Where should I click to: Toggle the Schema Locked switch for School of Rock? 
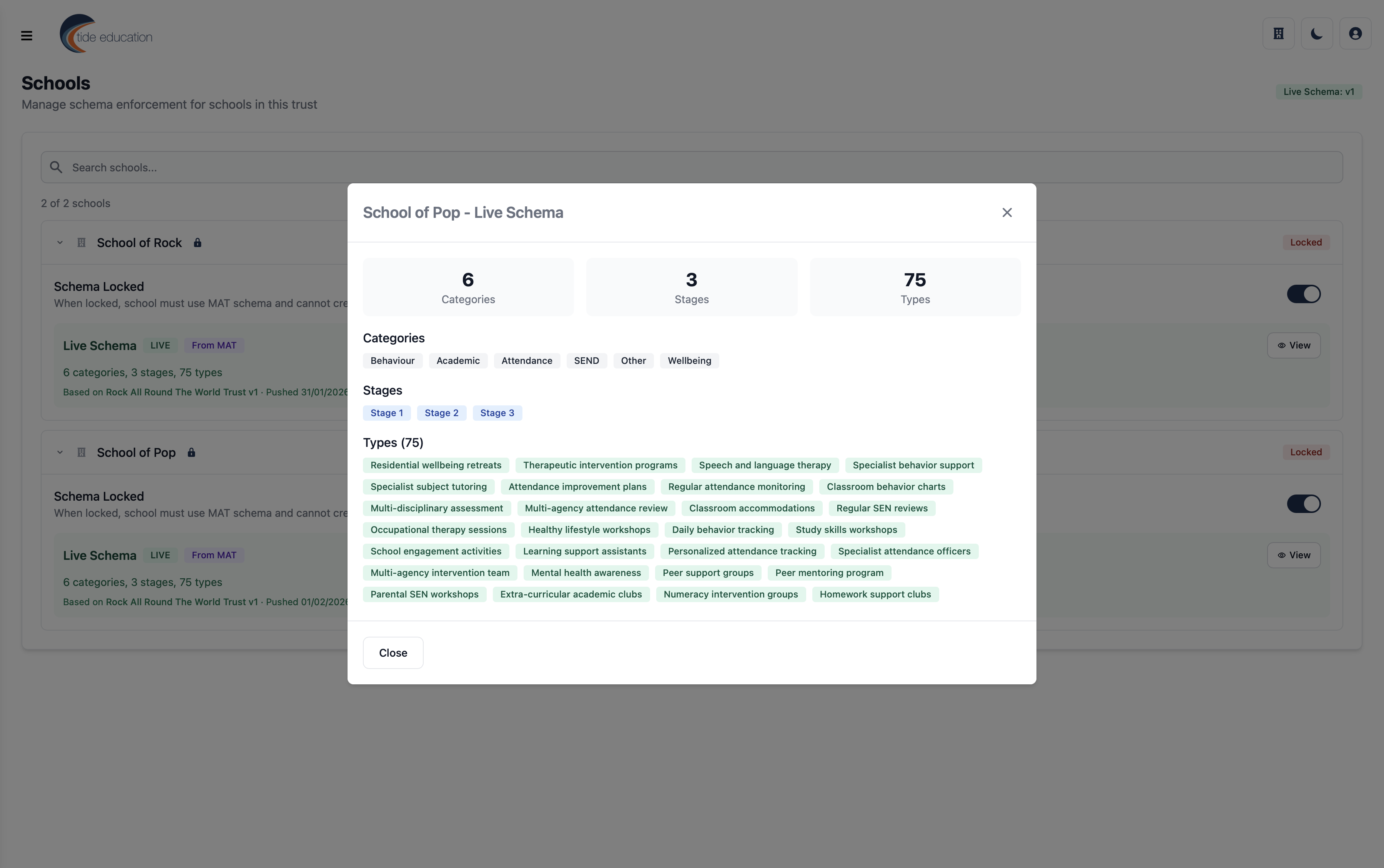(1304, 293)
